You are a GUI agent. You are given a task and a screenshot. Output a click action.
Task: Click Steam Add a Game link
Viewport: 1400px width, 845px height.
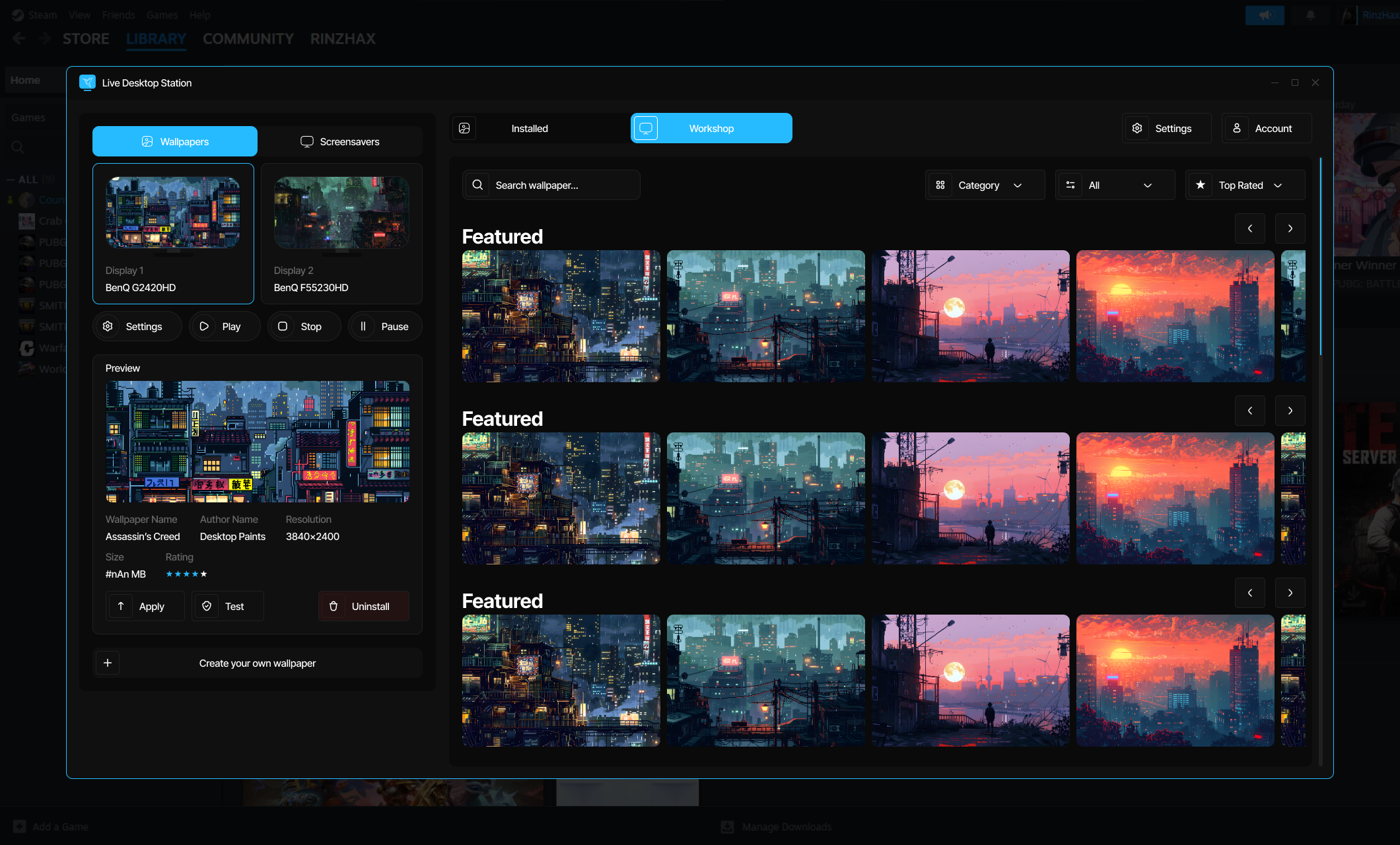(x=52, y=827)
